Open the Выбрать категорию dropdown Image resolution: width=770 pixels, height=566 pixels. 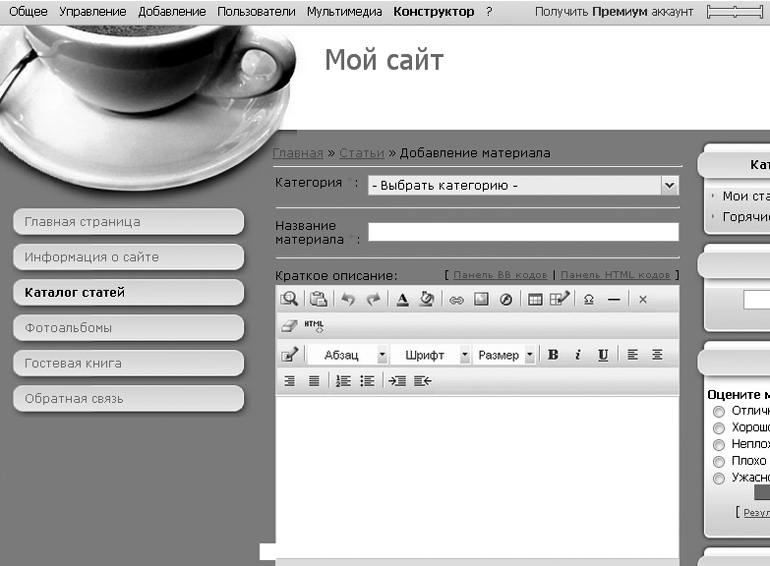523,186
